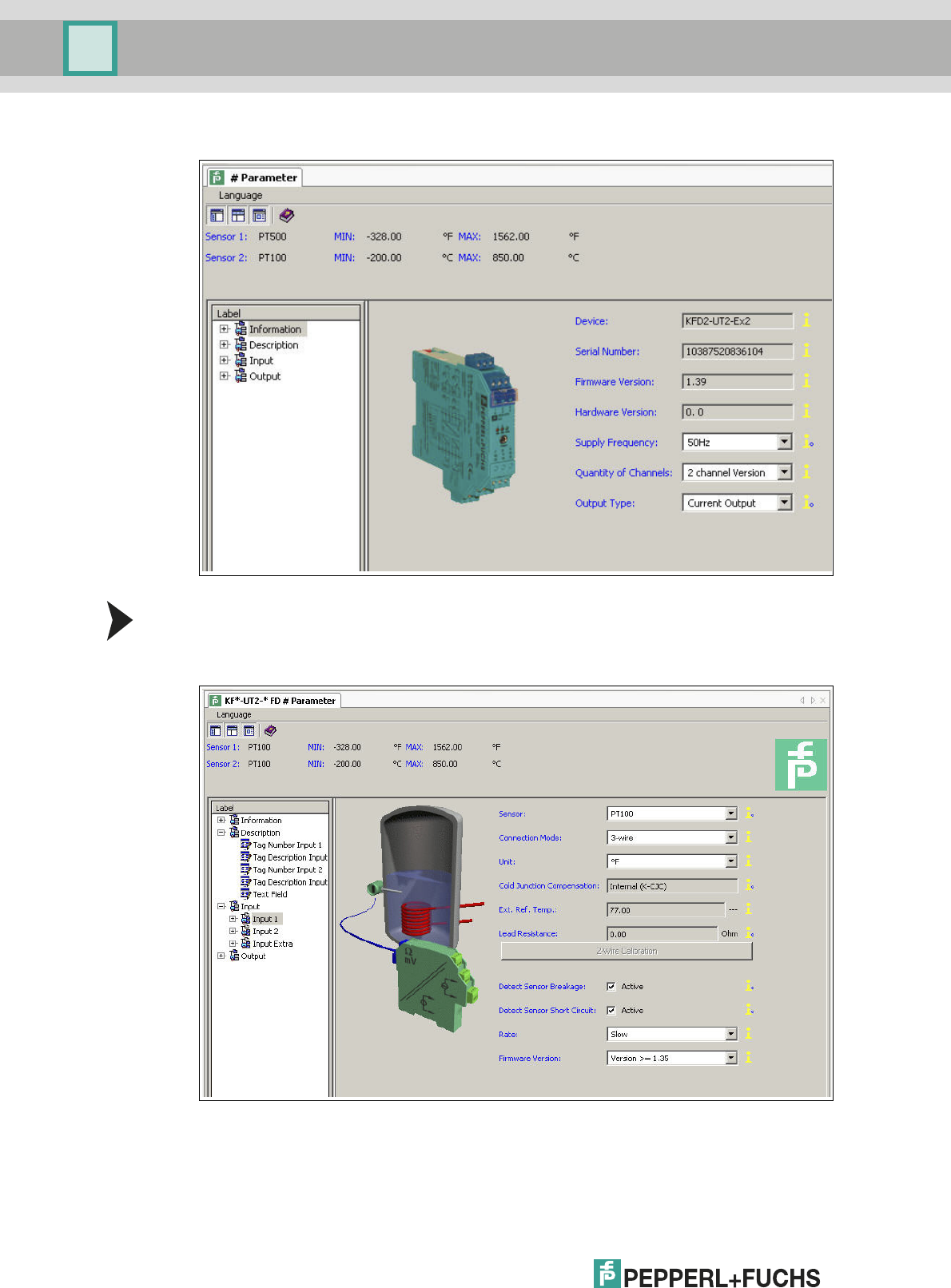This screenshot has width=951, height=1288.
Task: Toggle Detect Sensor Short Circuit Active checkbox
Action: (x=611, y=1011)
